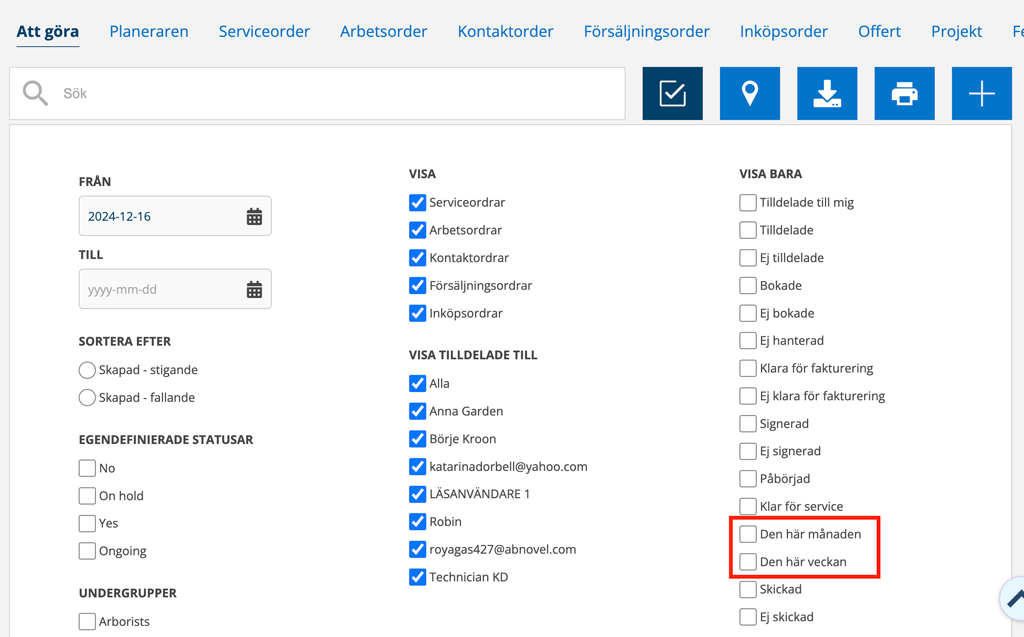Select Skapad - stigande sort option
Screen dimensions: 1024x637
coord(87,370)
